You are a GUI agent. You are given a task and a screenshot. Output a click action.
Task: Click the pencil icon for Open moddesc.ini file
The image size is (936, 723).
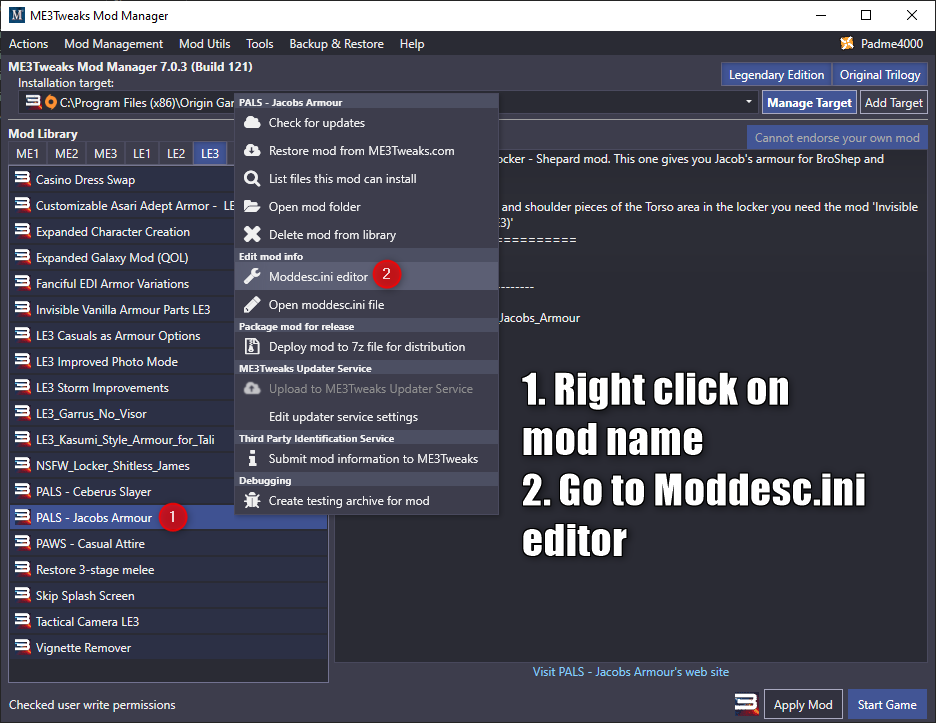click(253, 304)
